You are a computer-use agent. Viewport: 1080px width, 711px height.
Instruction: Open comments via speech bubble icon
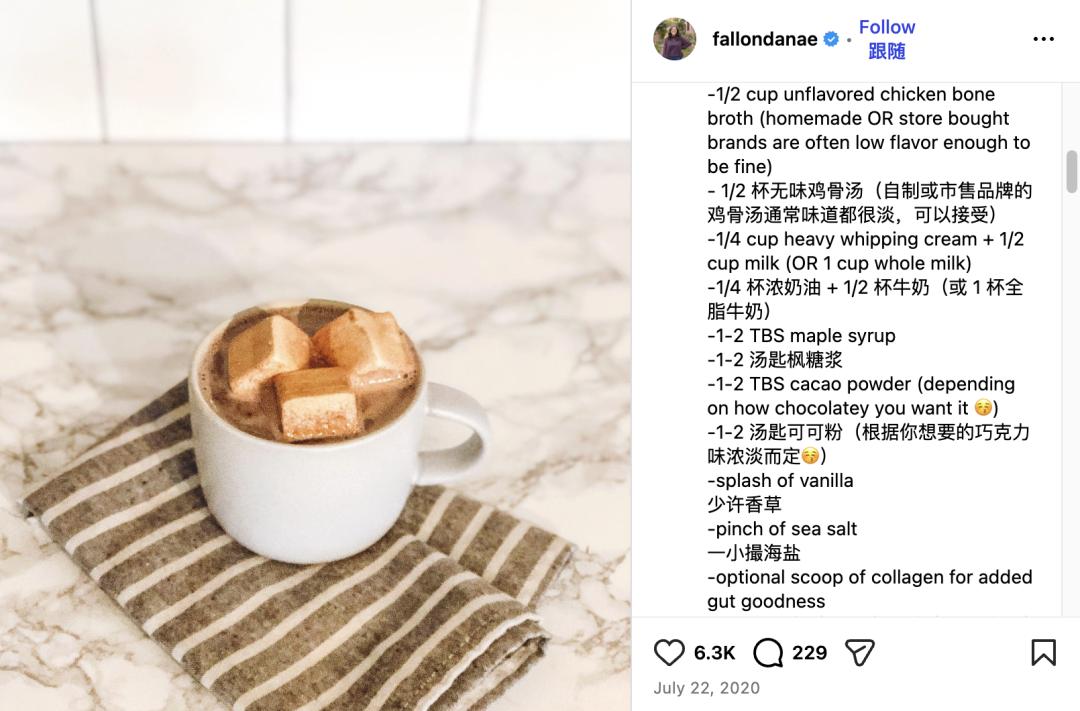pyautogui.click(x=768, y=652)
